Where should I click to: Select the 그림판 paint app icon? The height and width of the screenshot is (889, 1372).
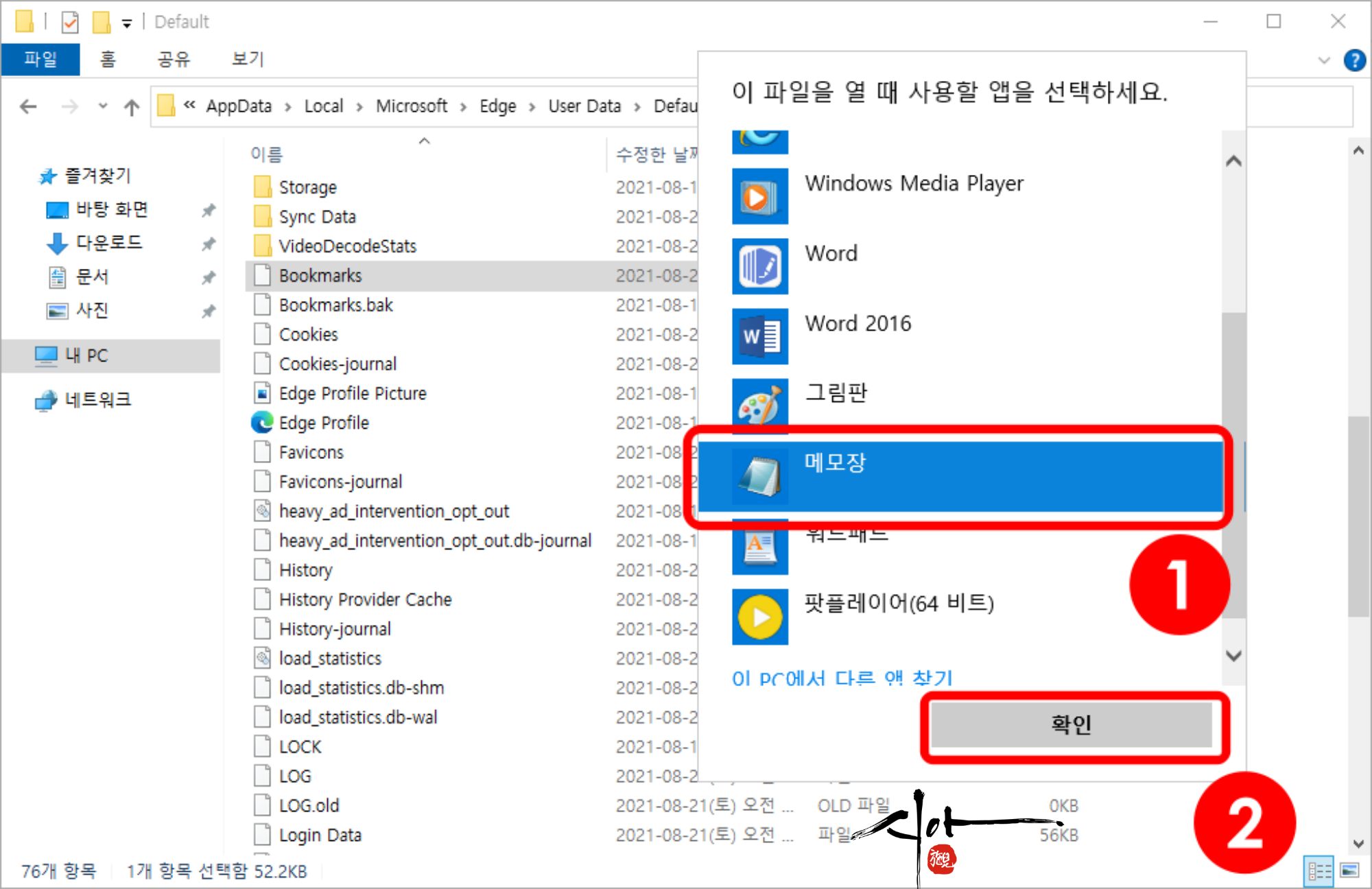tap(759, 405)
